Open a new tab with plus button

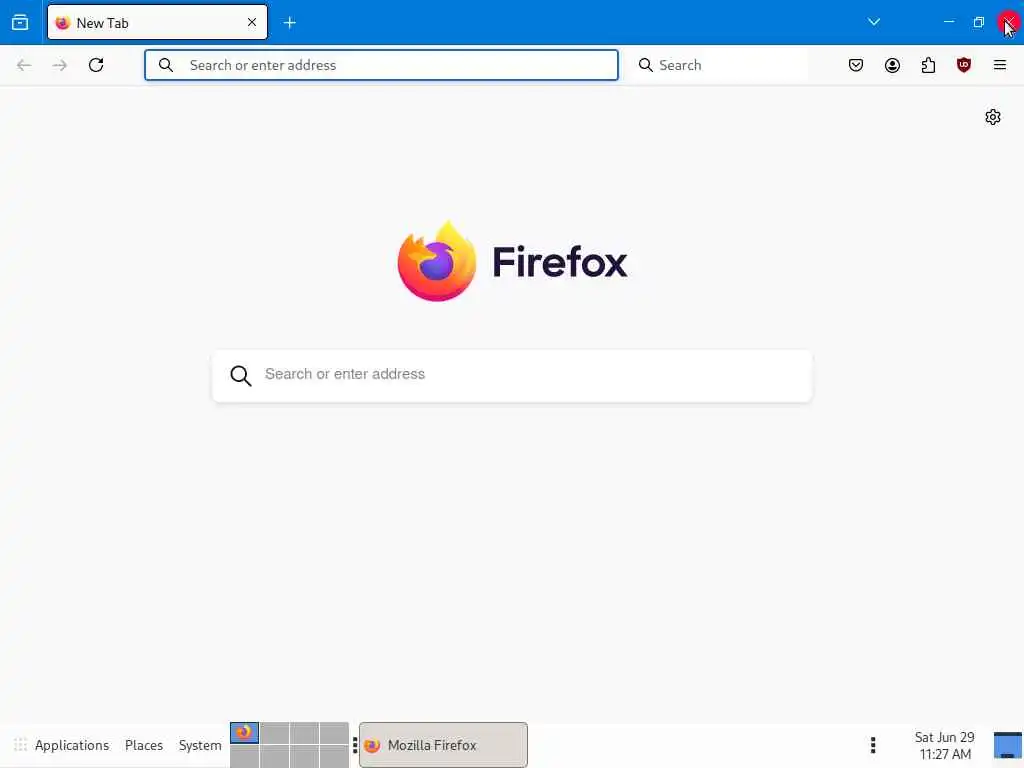[290, 23]
